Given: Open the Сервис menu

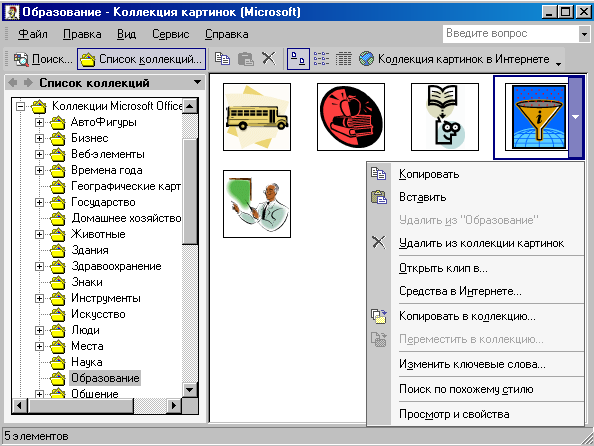Looking at the screenshot, I should click(170, 34).
